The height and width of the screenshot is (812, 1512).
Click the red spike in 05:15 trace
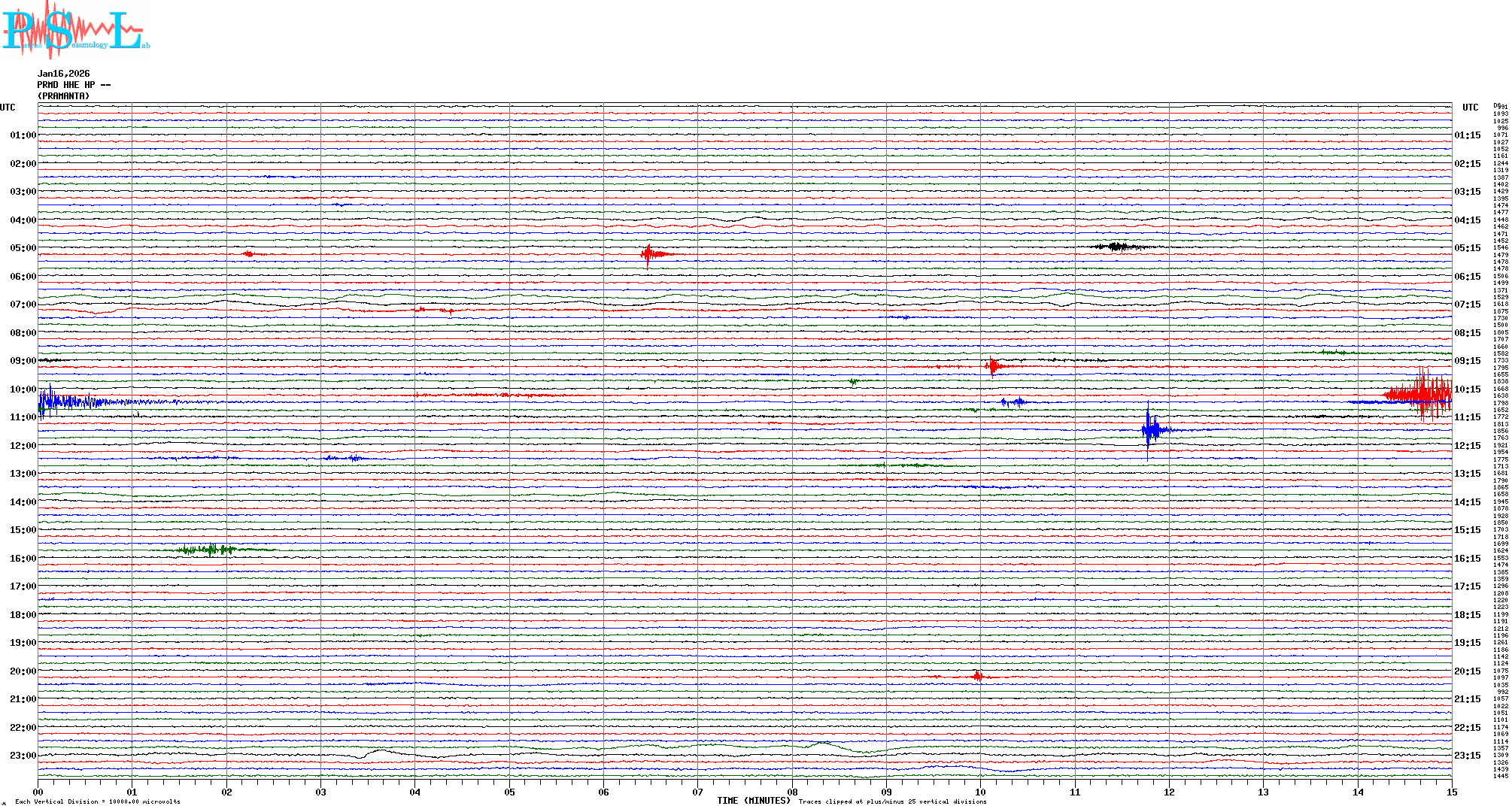pyautogui.click(x=648, y=254)
